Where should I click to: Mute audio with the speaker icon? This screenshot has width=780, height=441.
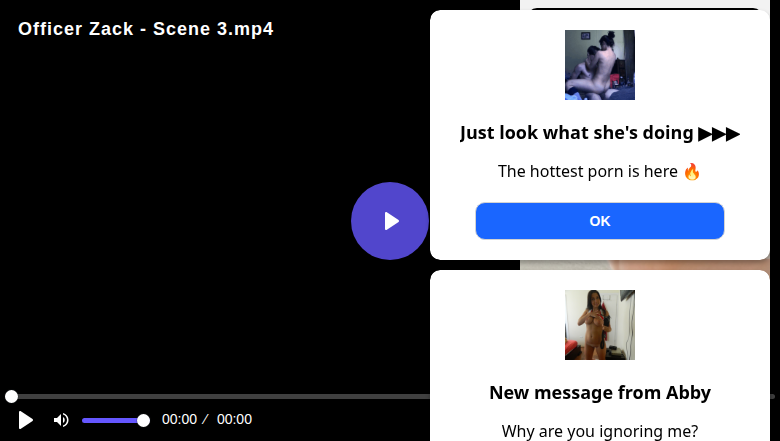click(x=61, y=420)
